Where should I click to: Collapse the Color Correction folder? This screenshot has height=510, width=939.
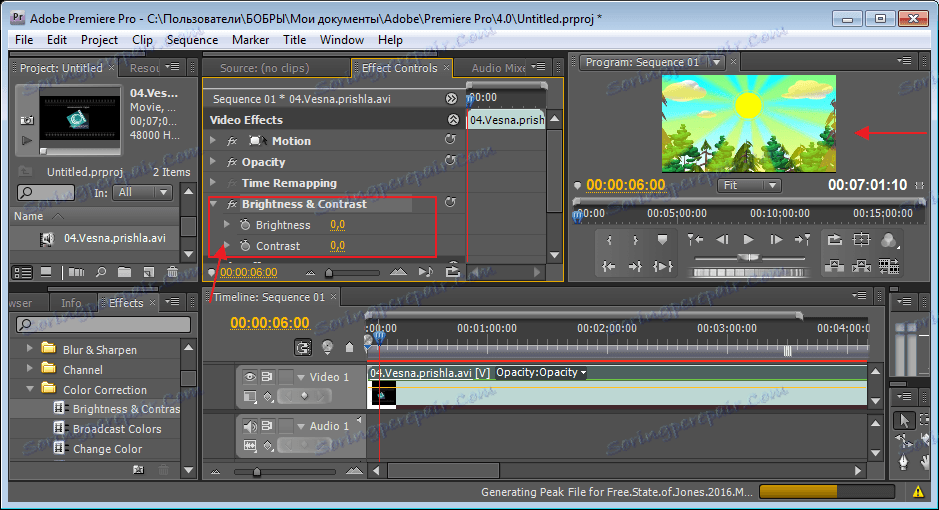coord(30,388)
